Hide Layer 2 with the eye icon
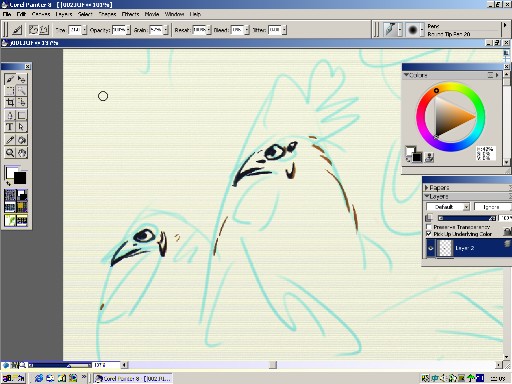 [x=431, y=248]
